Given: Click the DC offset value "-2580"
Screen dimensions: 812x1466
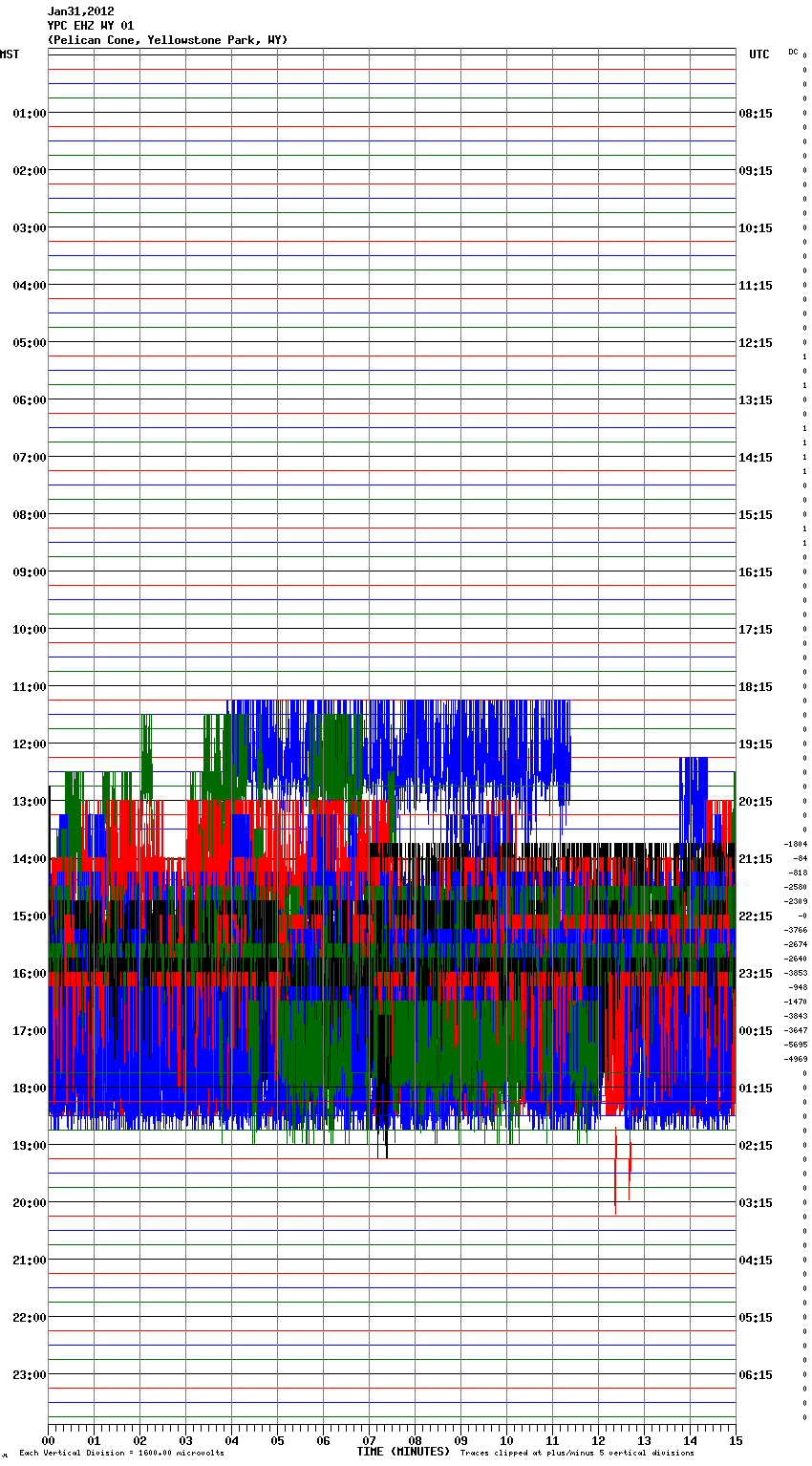Looking at the screenshot, I should 796,887.
